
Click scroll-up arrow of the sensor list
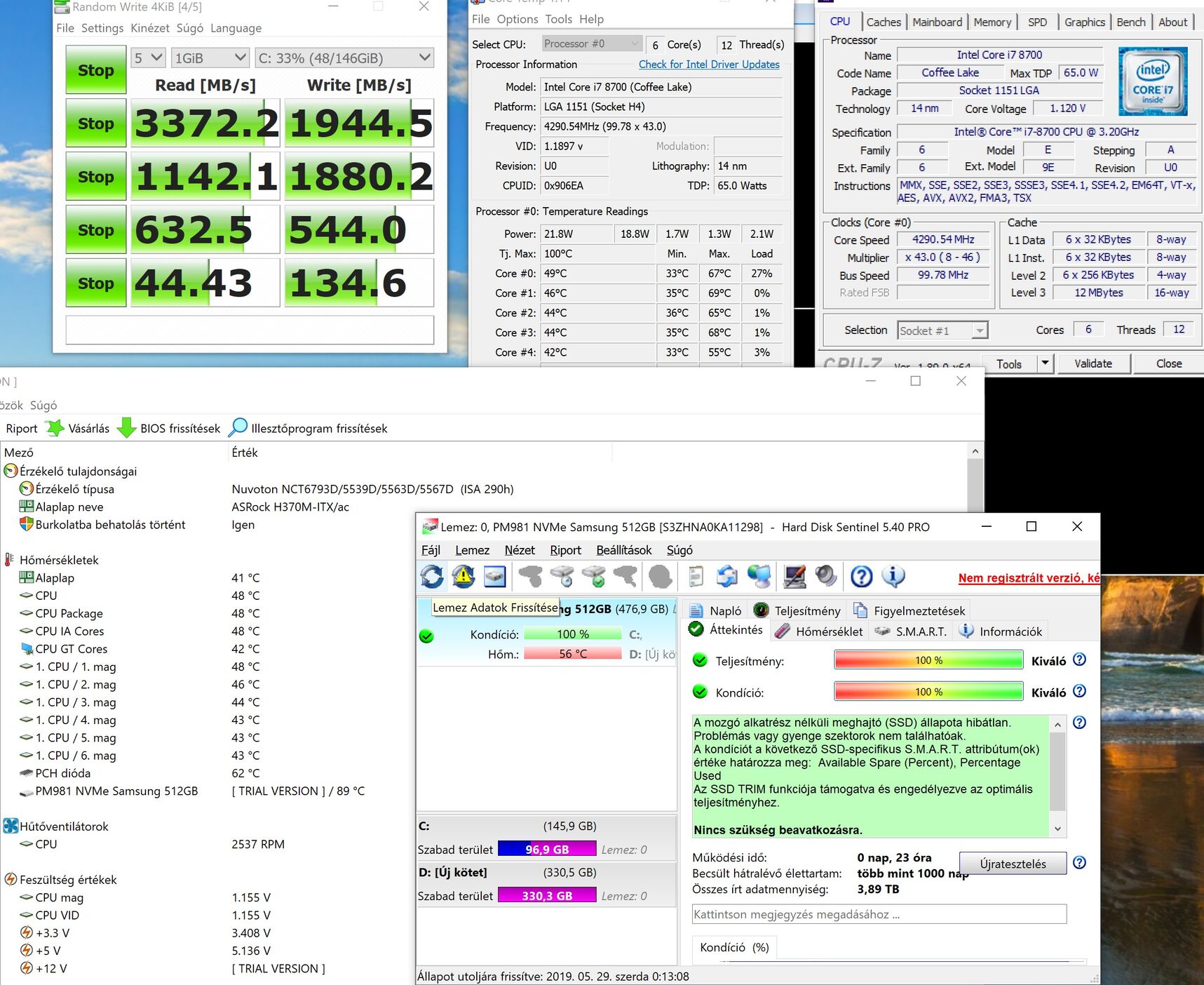(975, 450)
